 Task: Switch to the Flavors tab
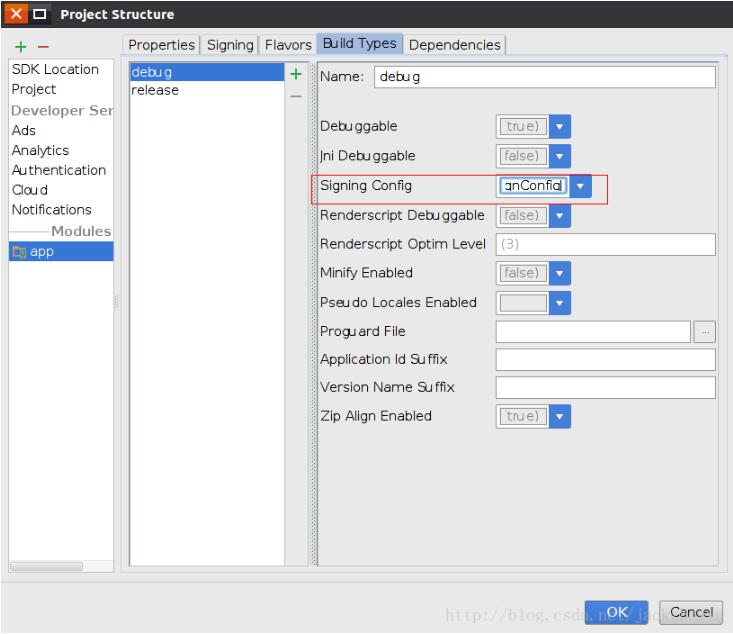(x=288, y=45)
